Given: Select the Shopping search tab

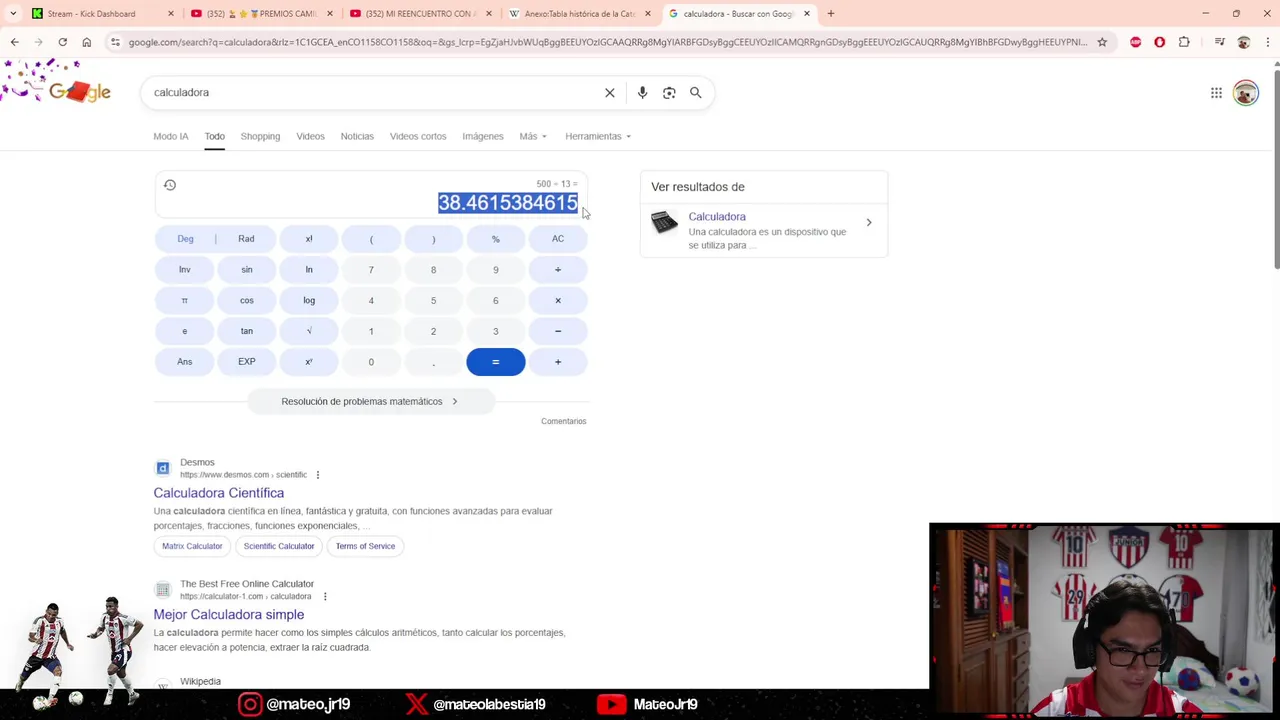Looking at the screenshot, I should point(260,136).
